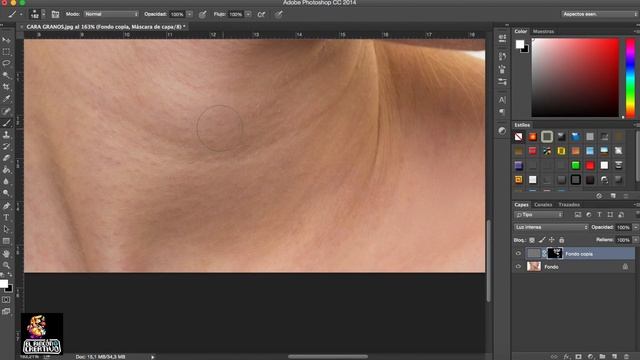640x360 pixels.
Task: Select the Pen tool
Action: (6, 206)
